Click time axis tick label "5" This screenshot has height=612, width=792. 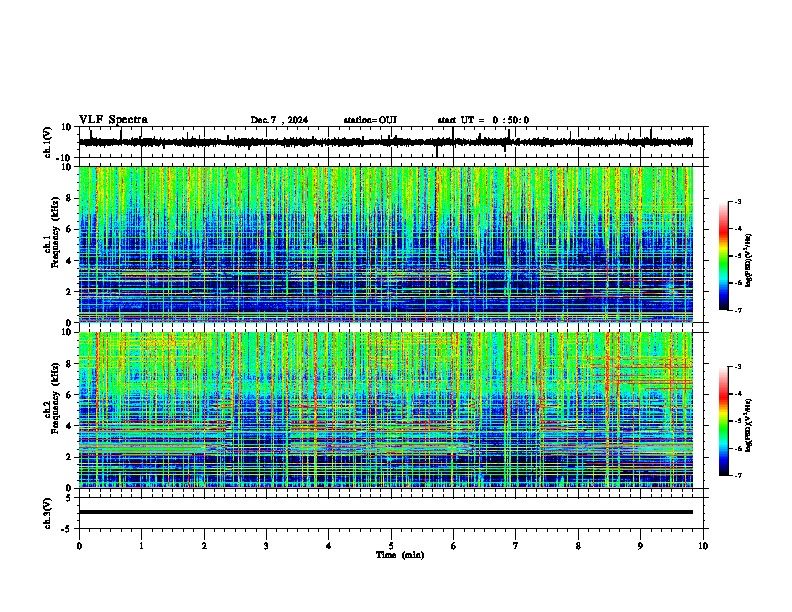coord(391,546)
